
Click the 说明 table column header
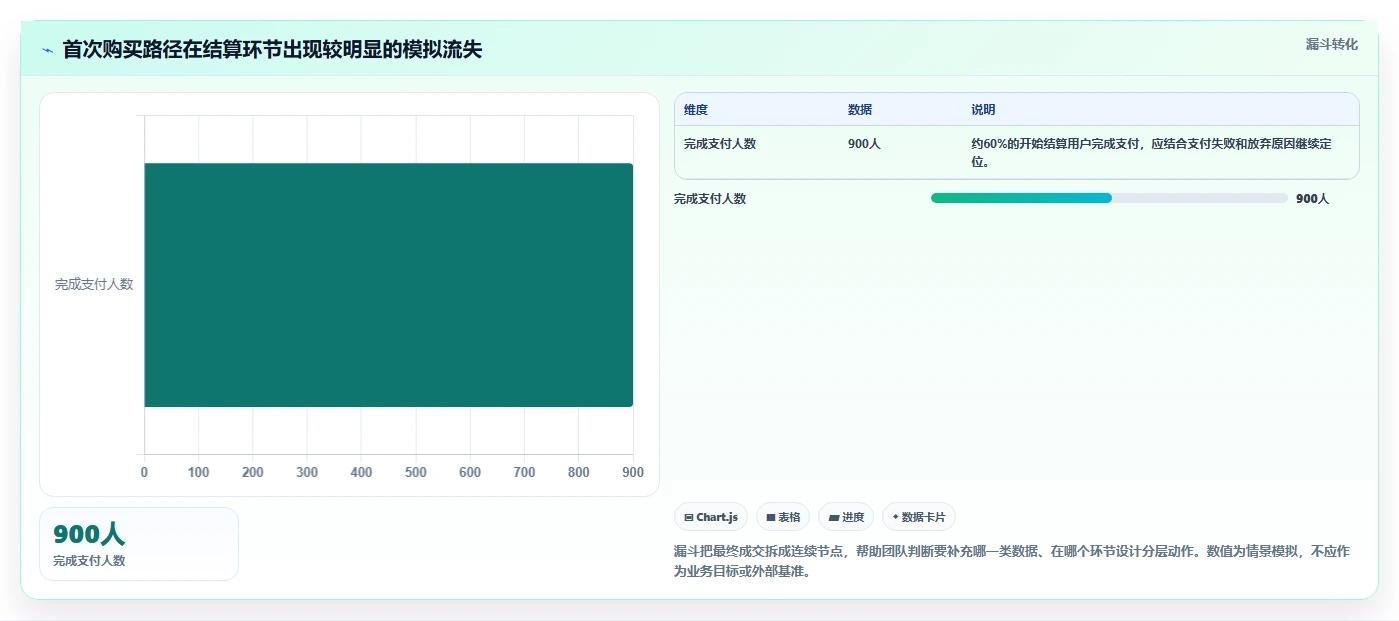click(983, 110)
